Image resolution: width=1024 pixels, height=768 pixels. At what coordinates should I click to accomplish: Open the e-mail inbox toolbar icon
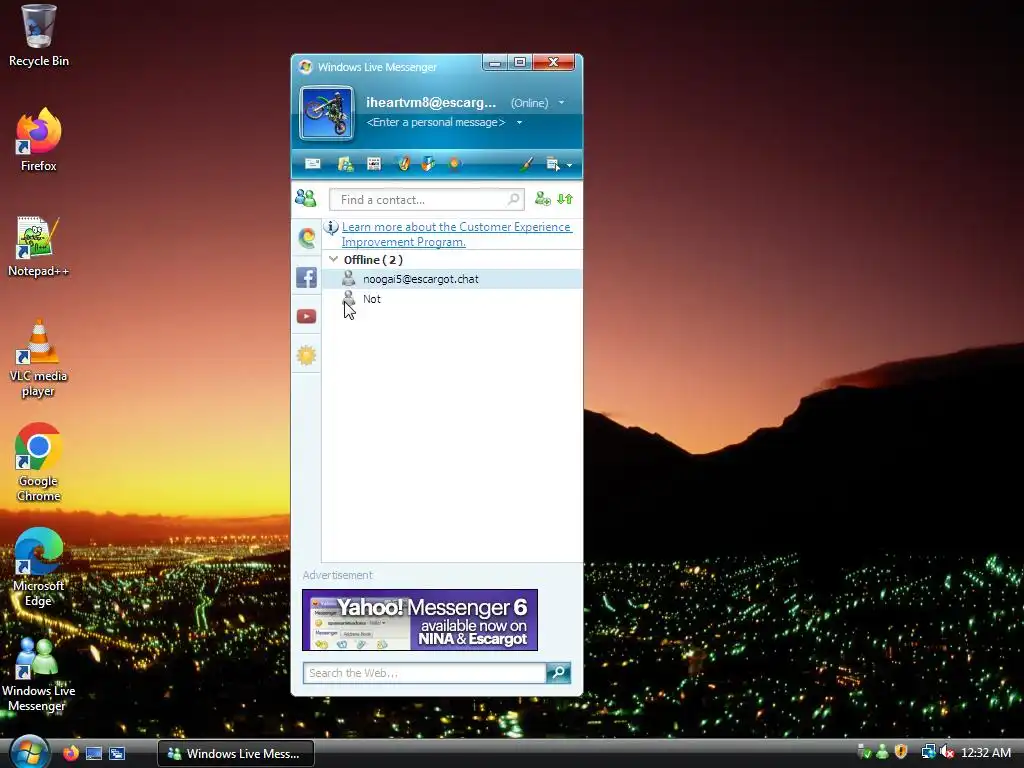pos(313,163)
